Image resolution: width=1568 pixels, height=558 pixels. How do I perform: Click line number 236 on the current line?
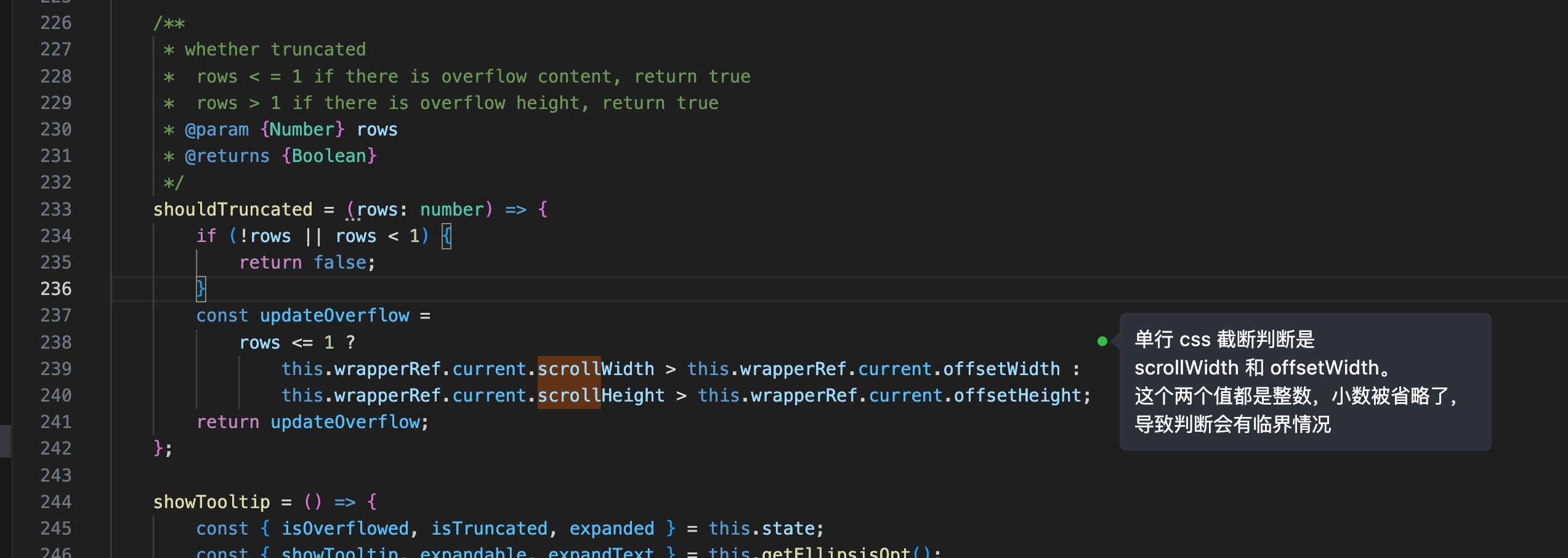click(x=55, y=288)
